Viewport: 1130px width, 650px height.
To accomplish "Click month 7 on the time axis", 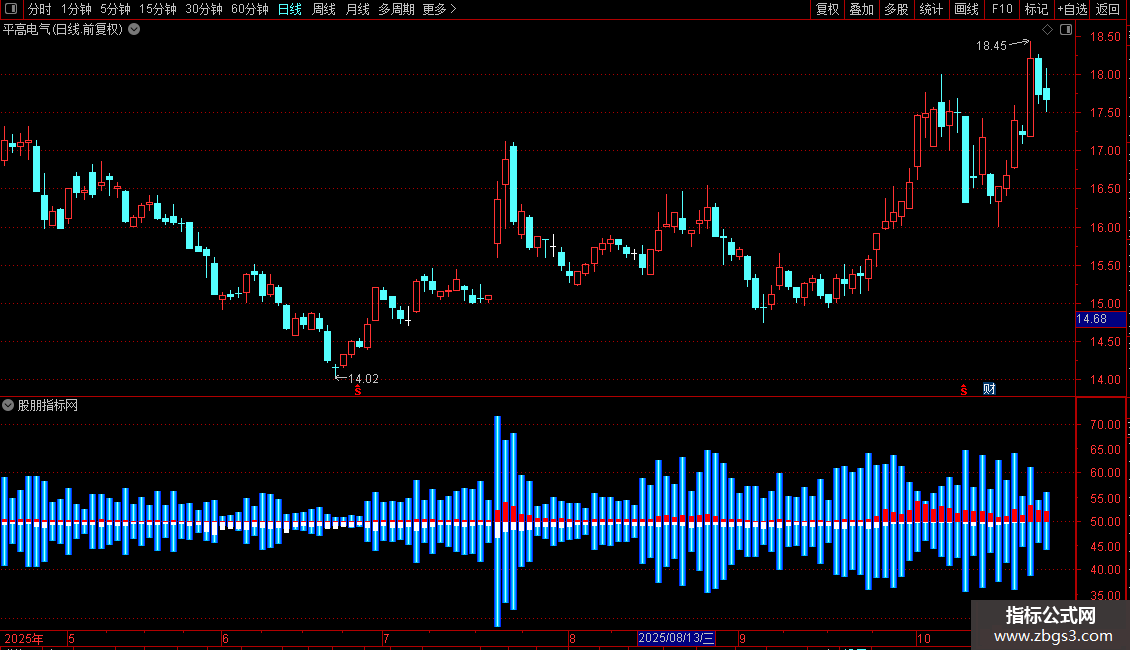I will pyautogui.click(x=386, y=638).
